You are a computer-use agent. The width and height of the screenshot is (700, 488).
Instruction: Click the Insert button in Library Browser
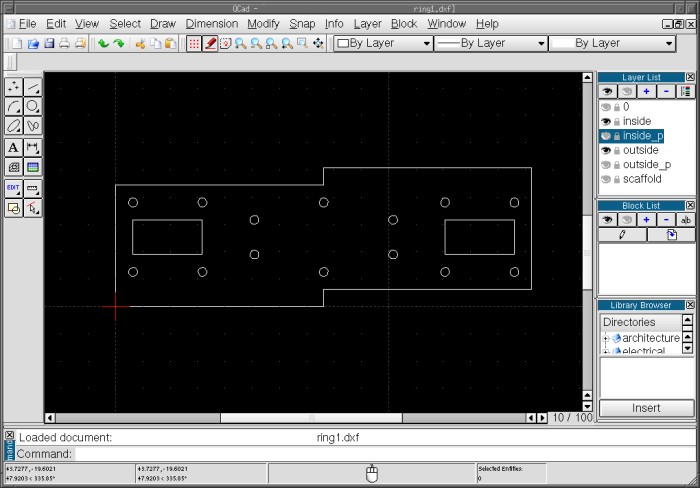[646, 408]
